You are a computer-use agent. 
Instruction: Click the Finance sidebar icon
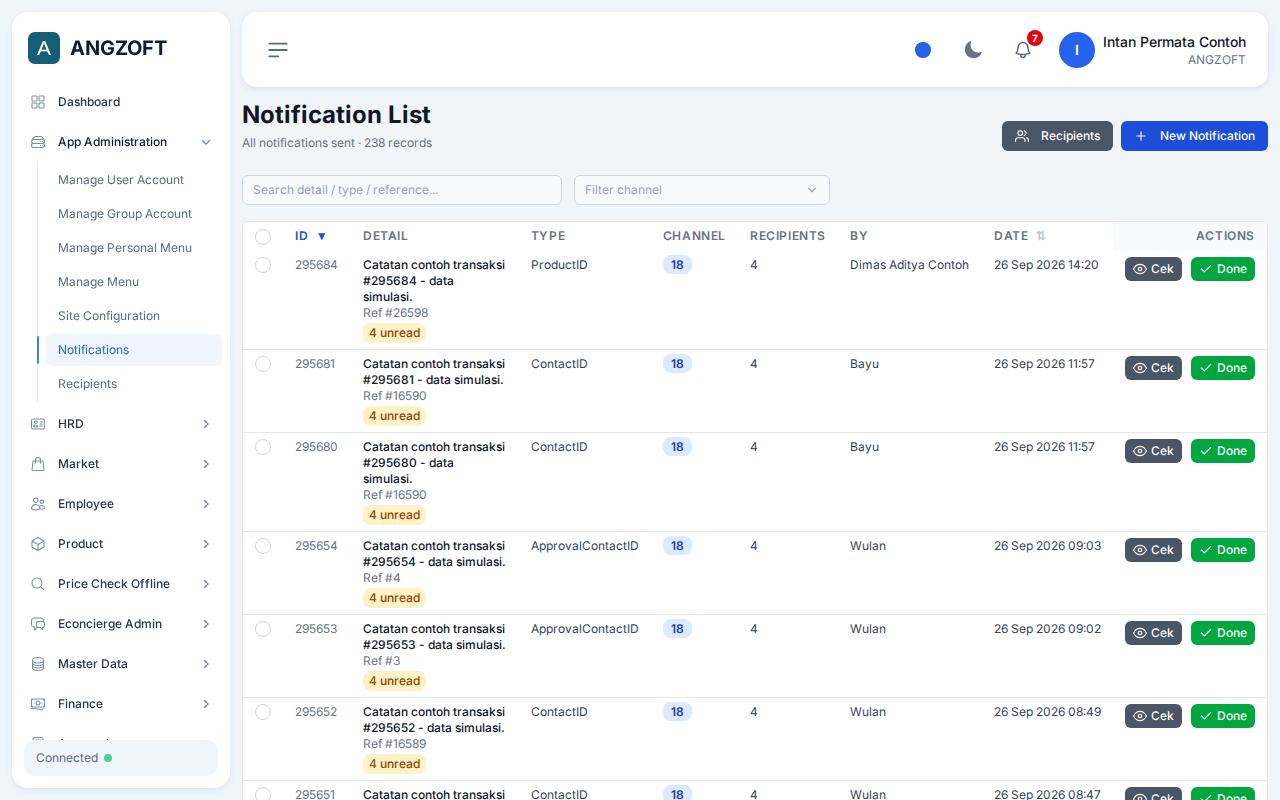click(38, 704)
